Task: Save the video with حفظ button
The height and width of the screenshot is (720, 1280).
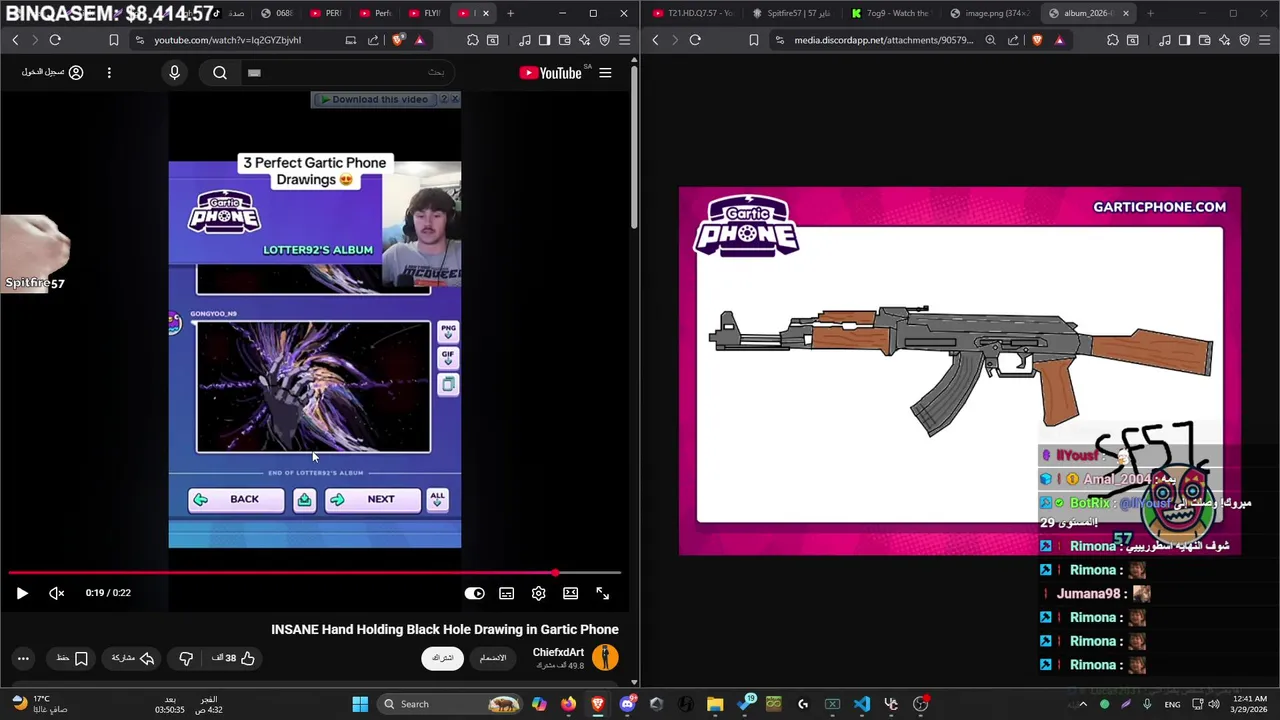Action: pyautogui.click(x=72, y=658)
